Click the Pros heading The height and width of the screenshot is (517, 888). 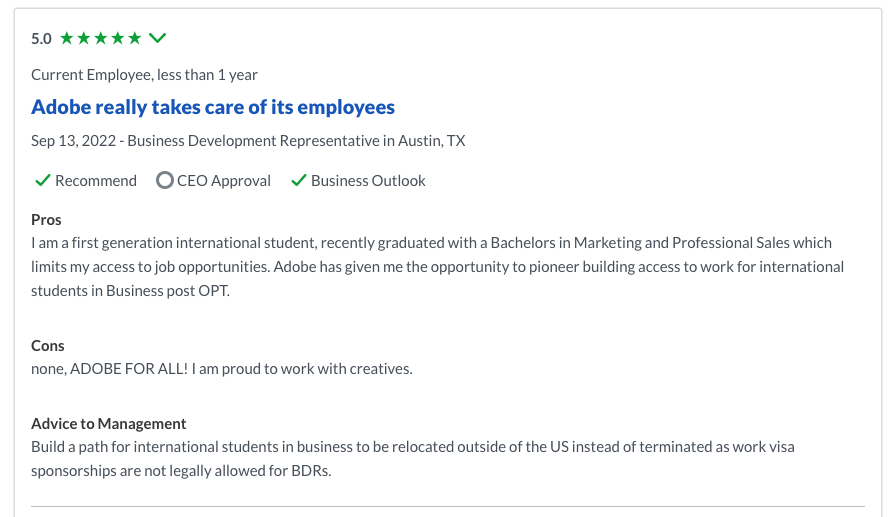46,220
